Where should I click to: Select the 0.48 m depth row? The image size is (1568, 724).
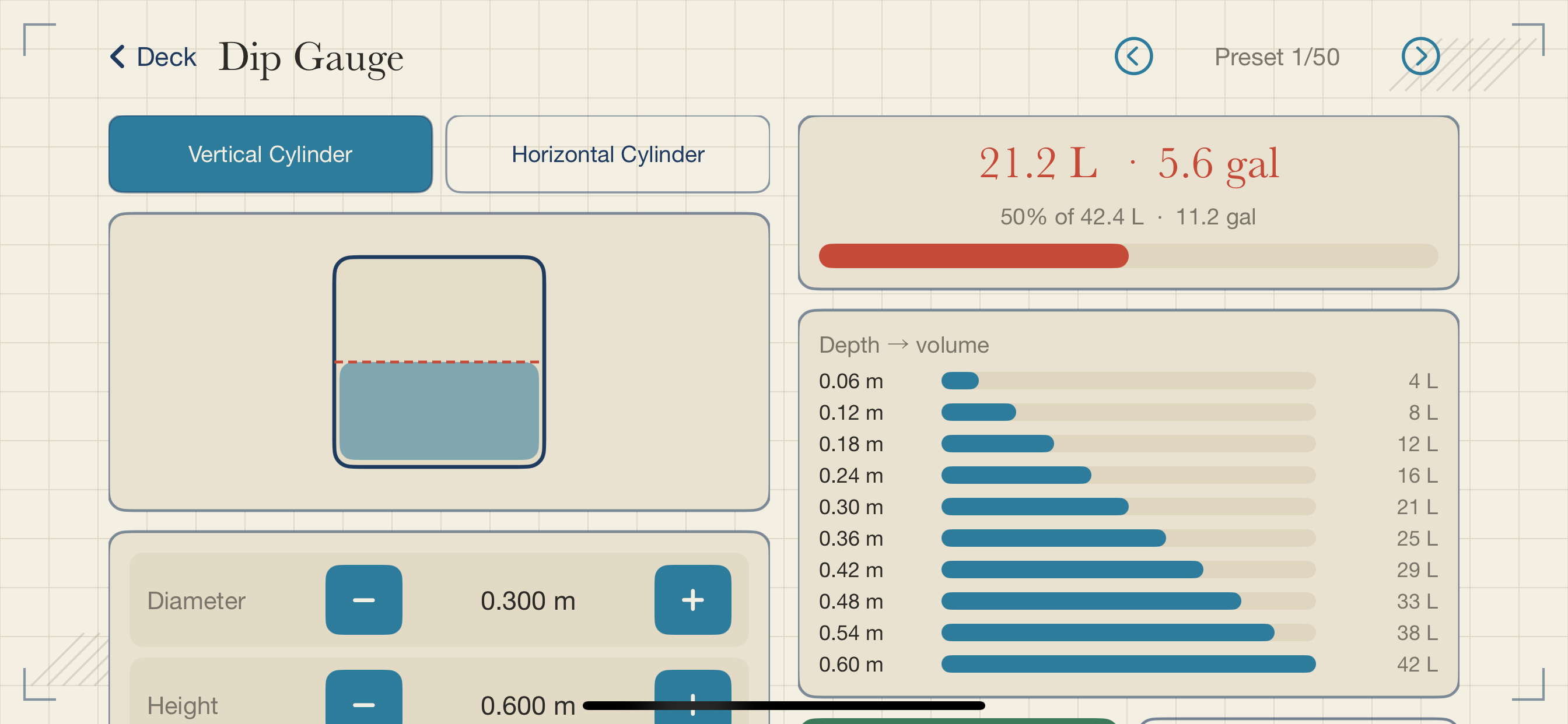point(1128,601)
